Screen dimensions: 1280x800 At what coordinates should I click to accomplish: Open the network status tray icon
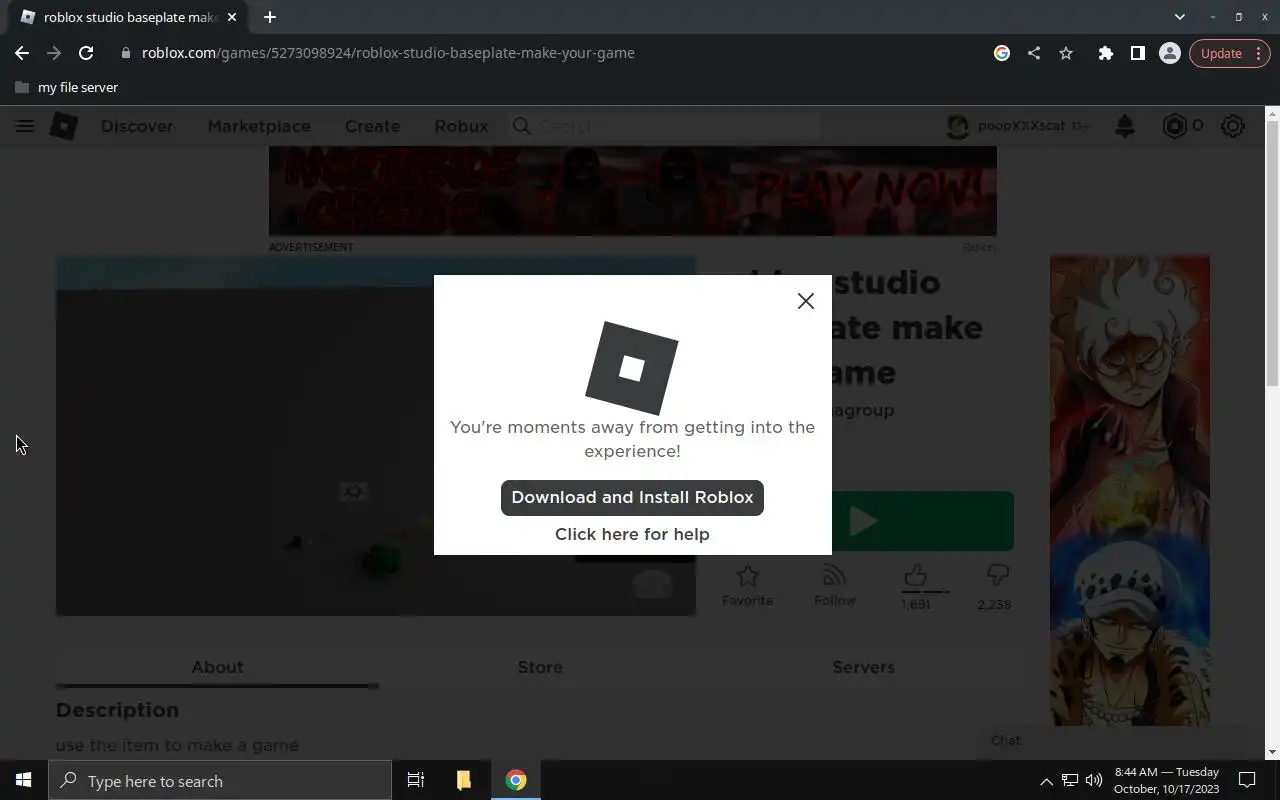(1070, 781)
